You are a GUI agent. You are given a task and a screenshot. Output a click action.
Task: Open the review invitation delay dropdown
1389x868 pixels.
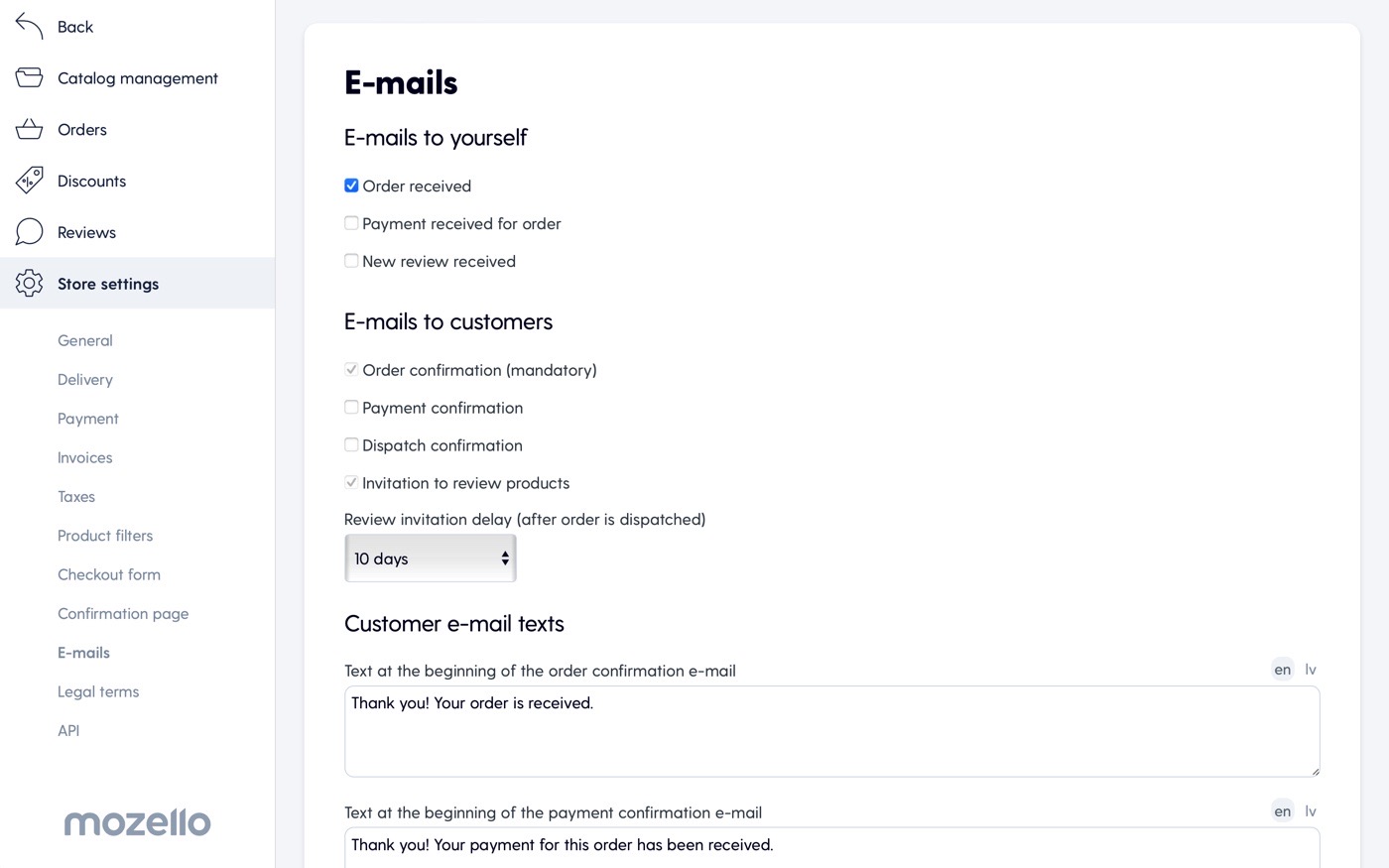(x=431, y=558)
